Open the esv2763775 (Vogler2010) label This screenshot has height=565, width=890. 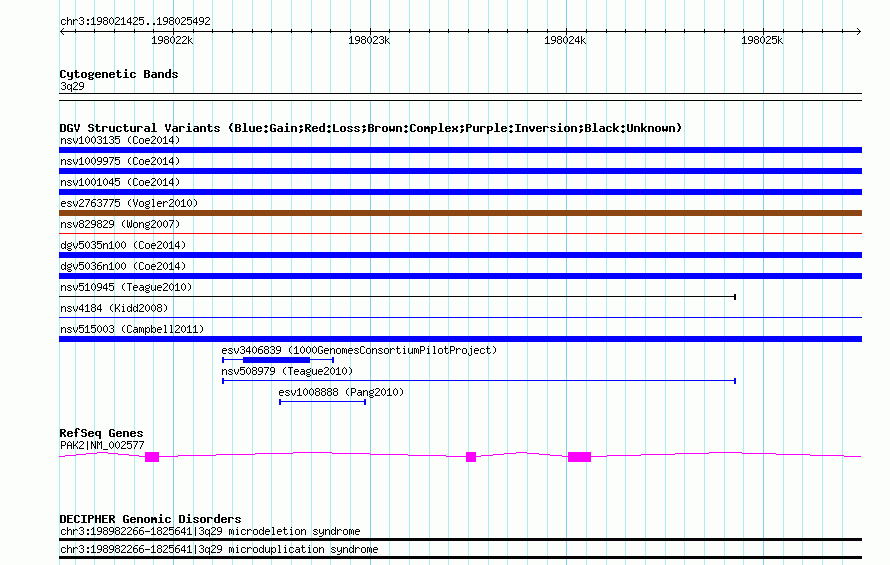[x=129, y=203]
